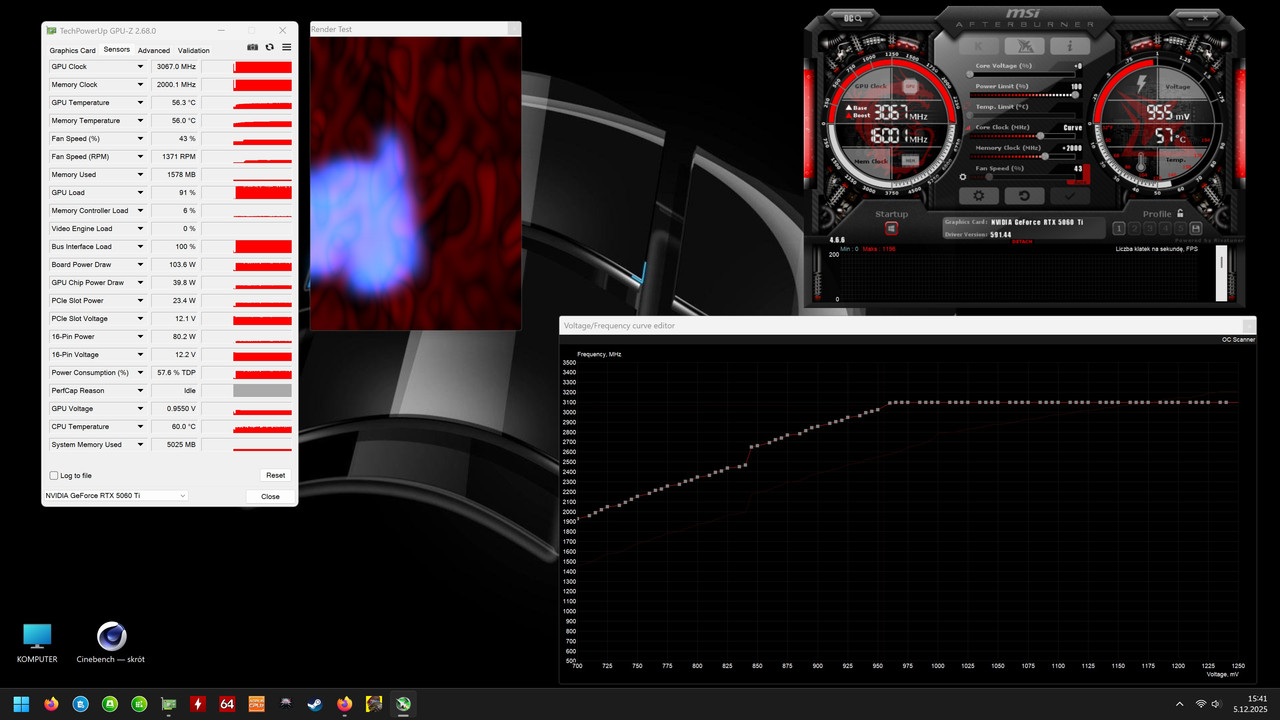Toggle the MEM button on Afterburner gauge

pos(910,160)
